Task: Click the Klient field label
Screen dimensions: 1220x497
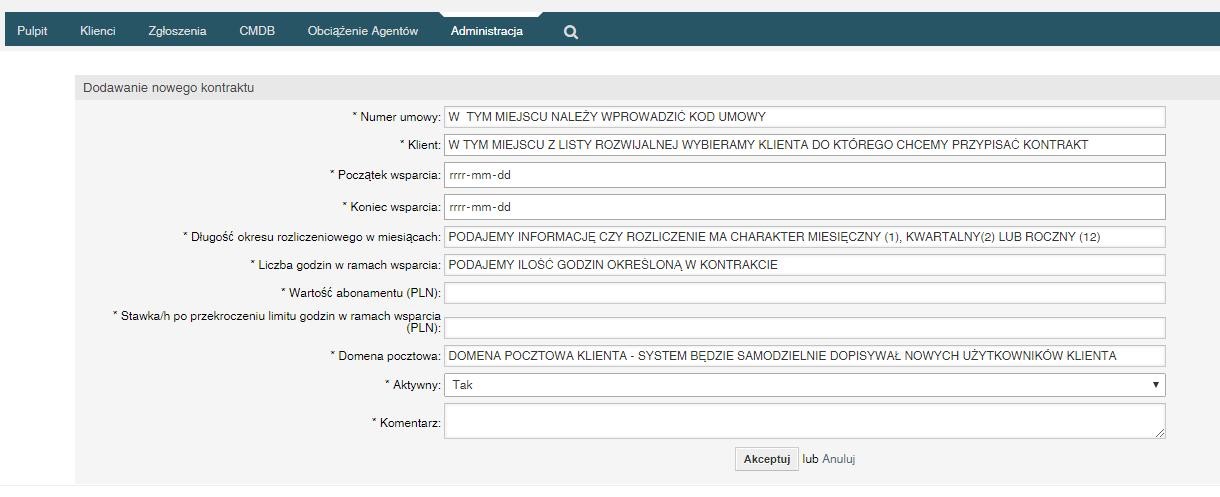Action: 420,145
